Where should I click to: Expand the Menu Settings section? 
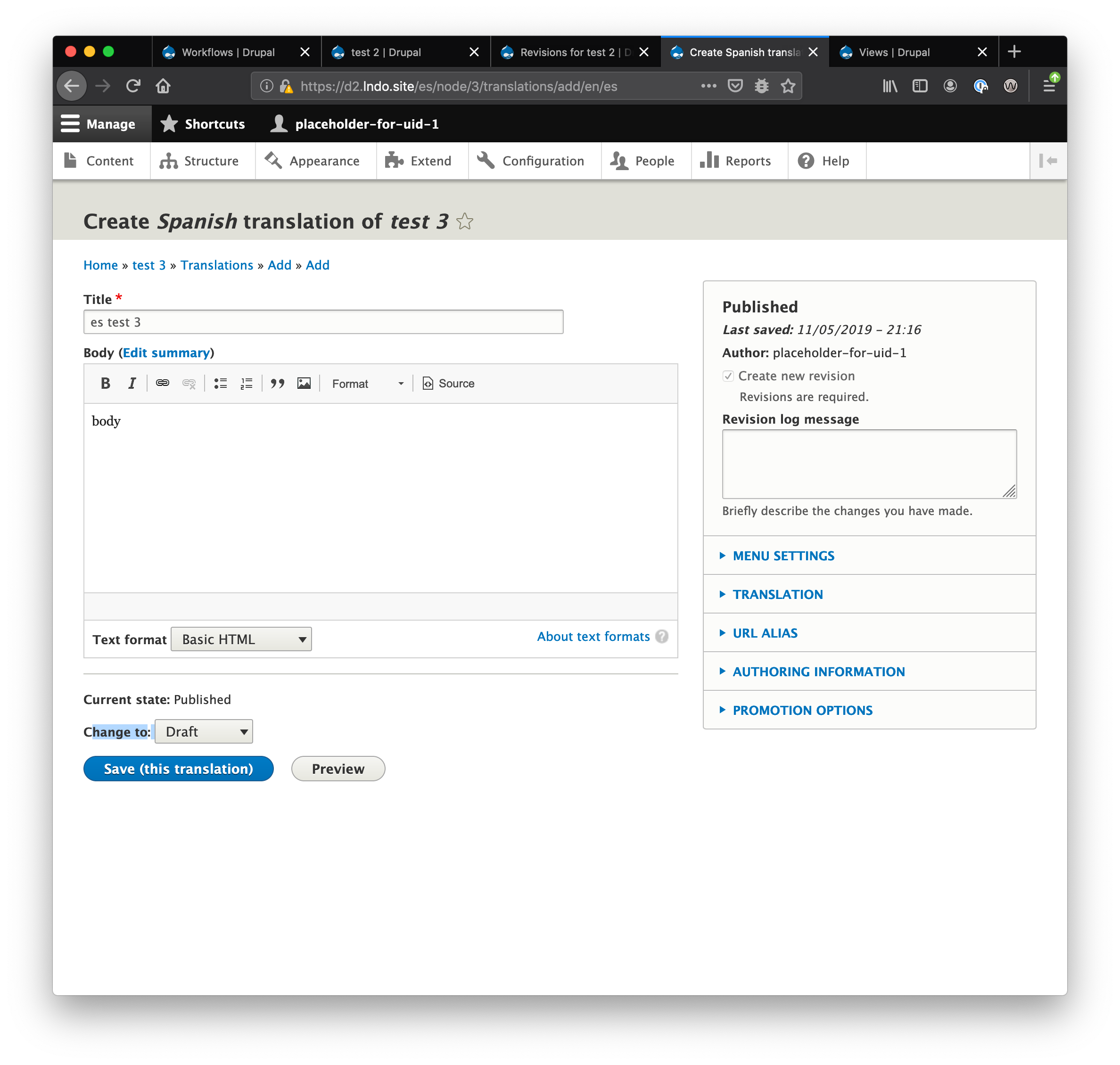click(x=783, y=556)
